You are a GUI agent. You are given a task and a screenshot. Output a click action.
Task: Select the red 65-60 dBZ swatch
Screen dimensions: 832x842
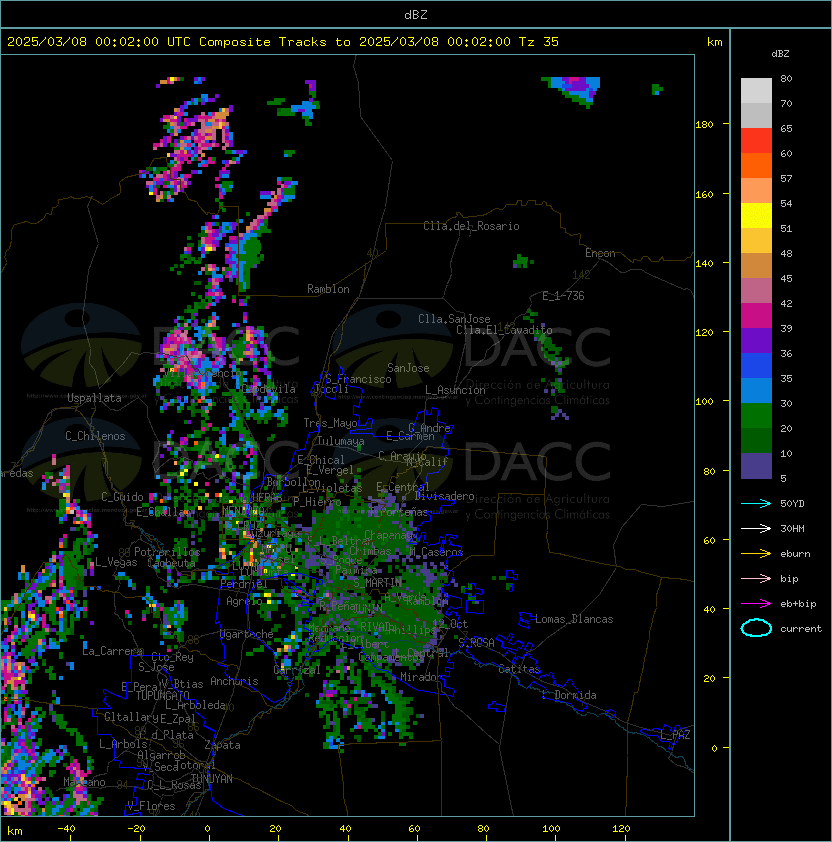click(x=756, y=141)
